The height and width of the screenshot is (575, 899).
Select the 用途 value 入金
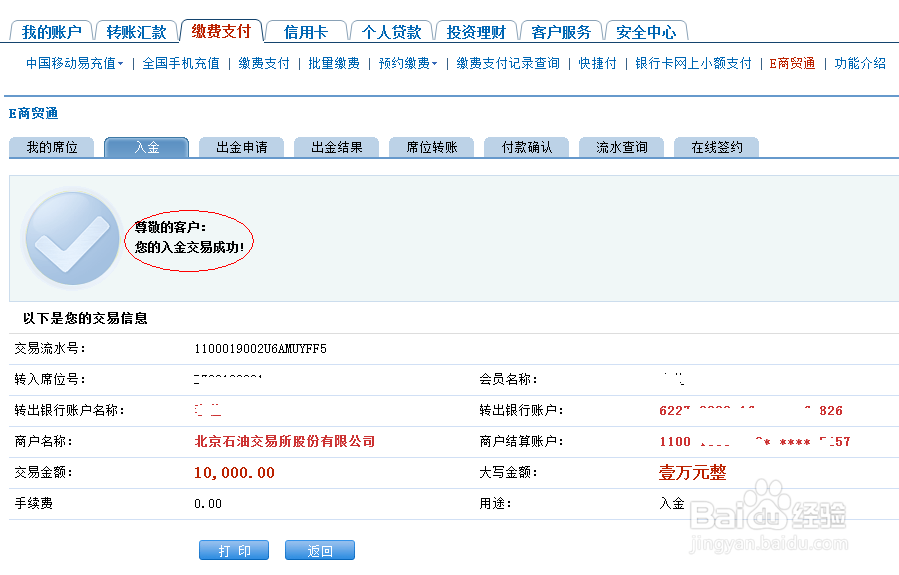tap(672, 503)
